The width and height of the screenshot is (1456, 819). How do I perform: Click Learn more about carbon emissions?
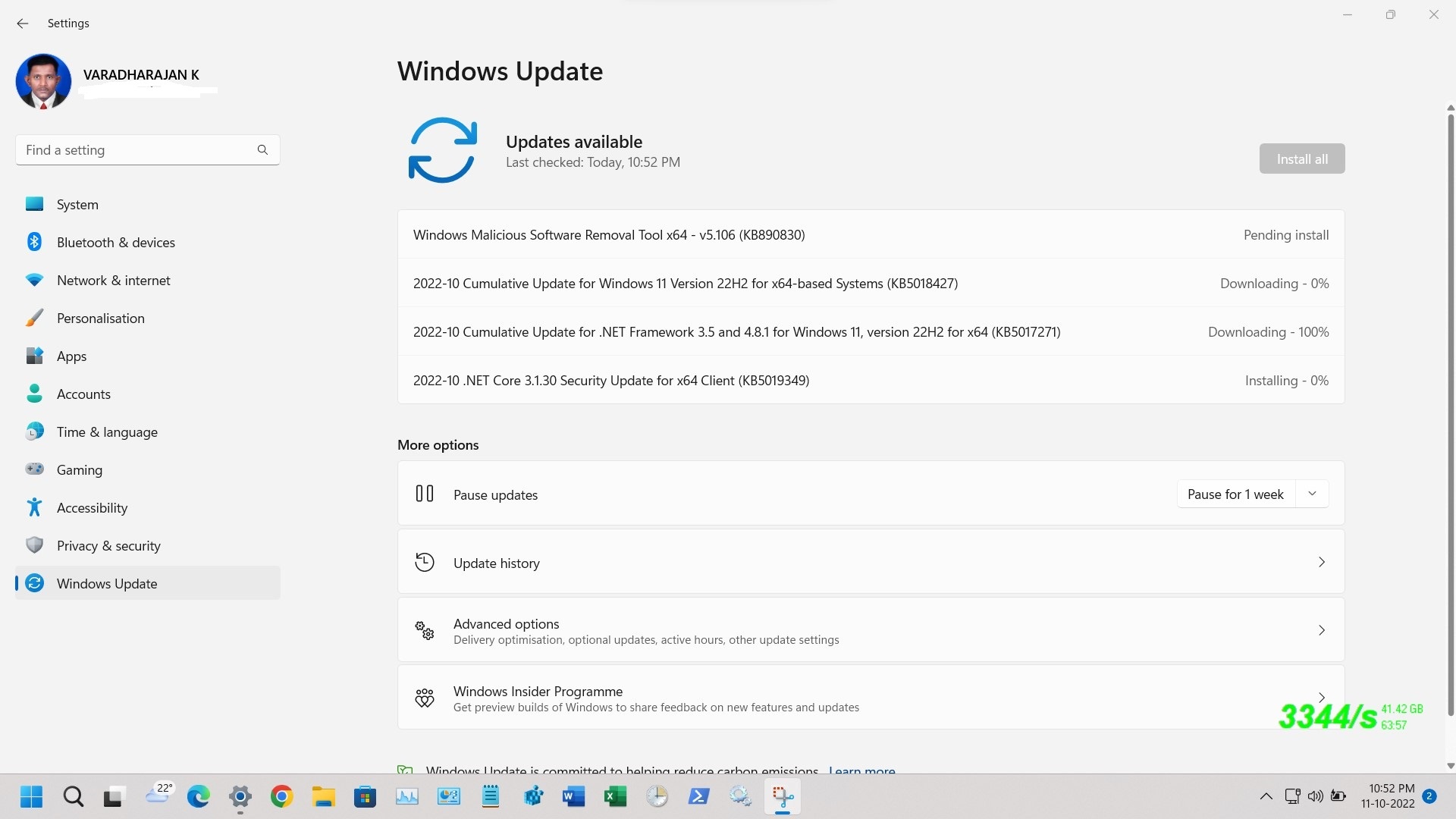tap(862, 769)
